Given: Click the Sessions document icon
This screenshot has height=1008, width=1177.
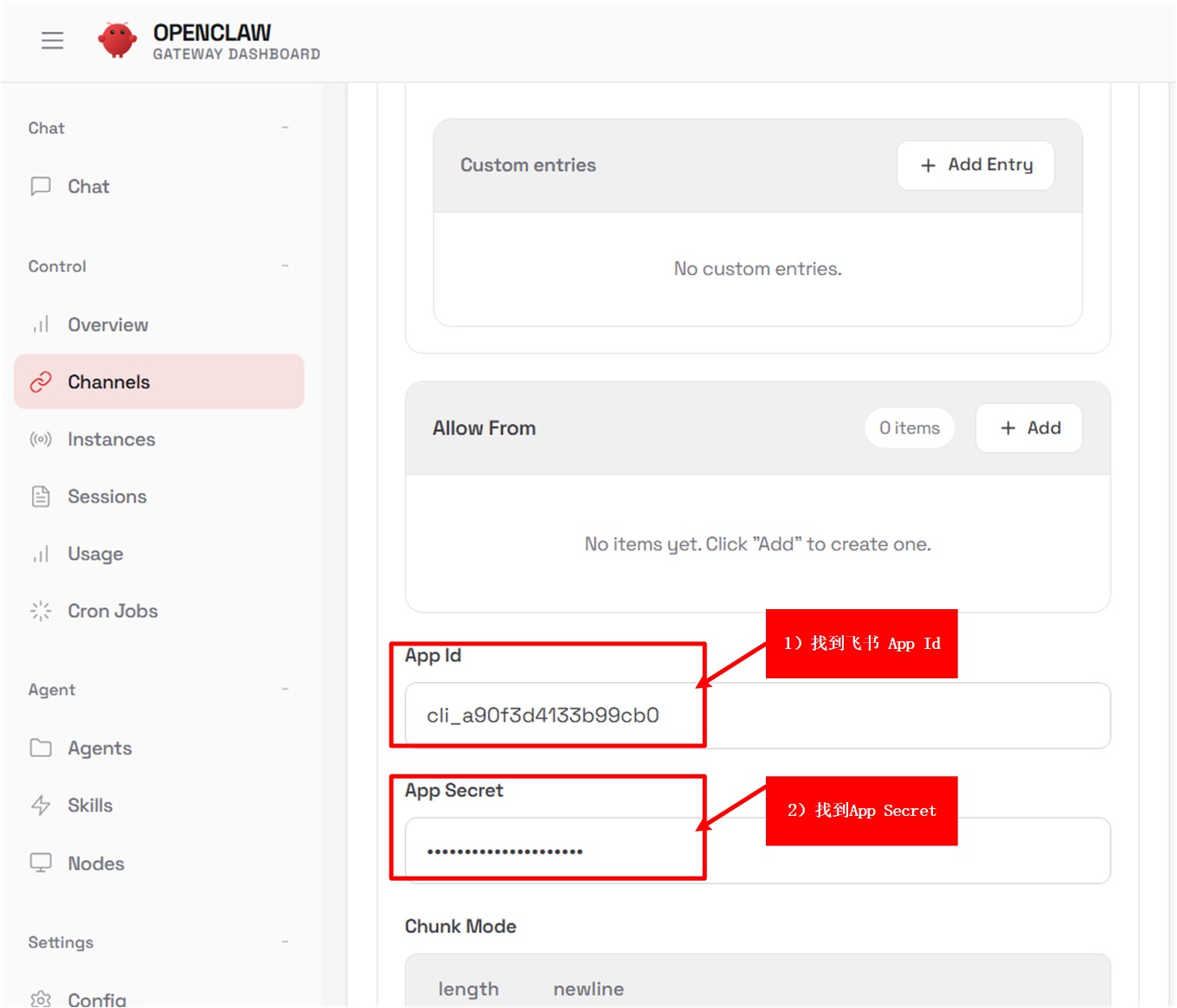Looking at the screenshot, I should click(x=41, y=497).
